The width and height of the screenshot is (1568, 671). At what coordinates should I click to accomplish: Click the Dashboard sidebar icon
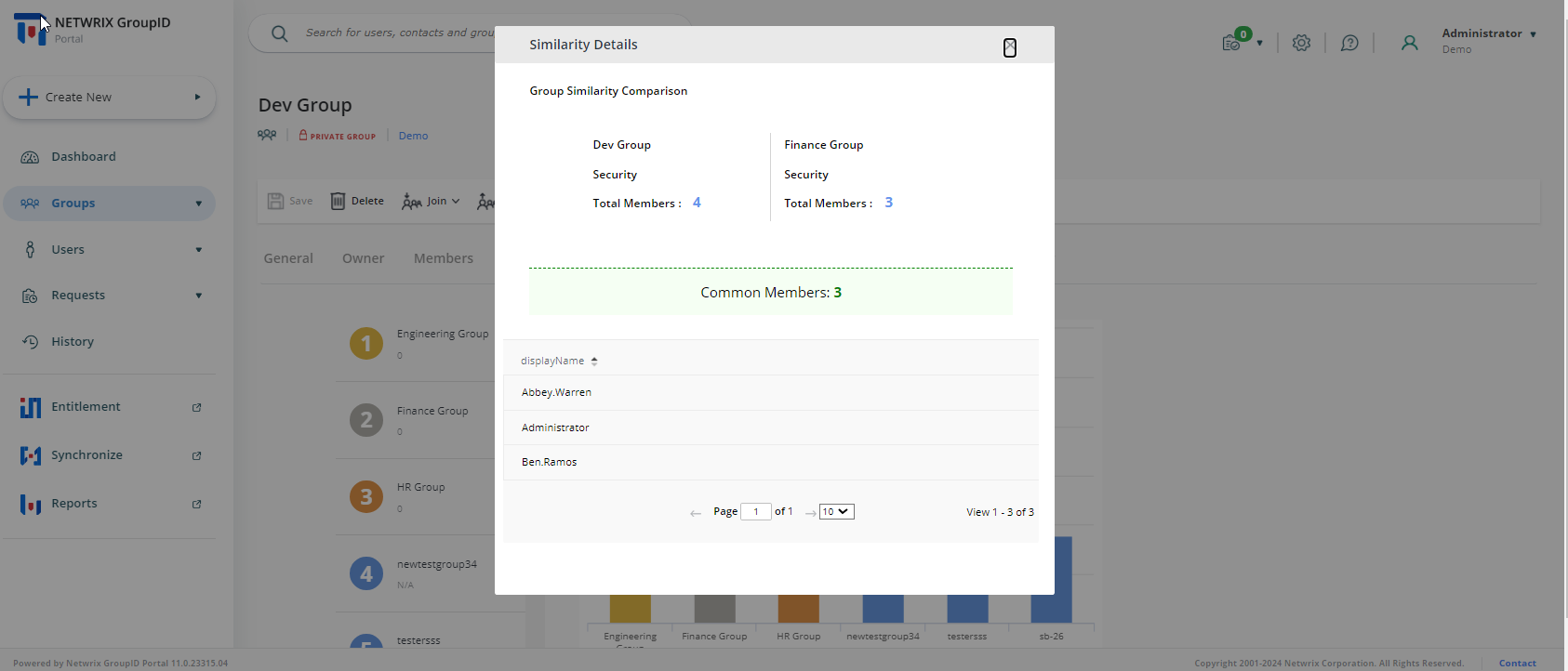click(x=30, y=157)
